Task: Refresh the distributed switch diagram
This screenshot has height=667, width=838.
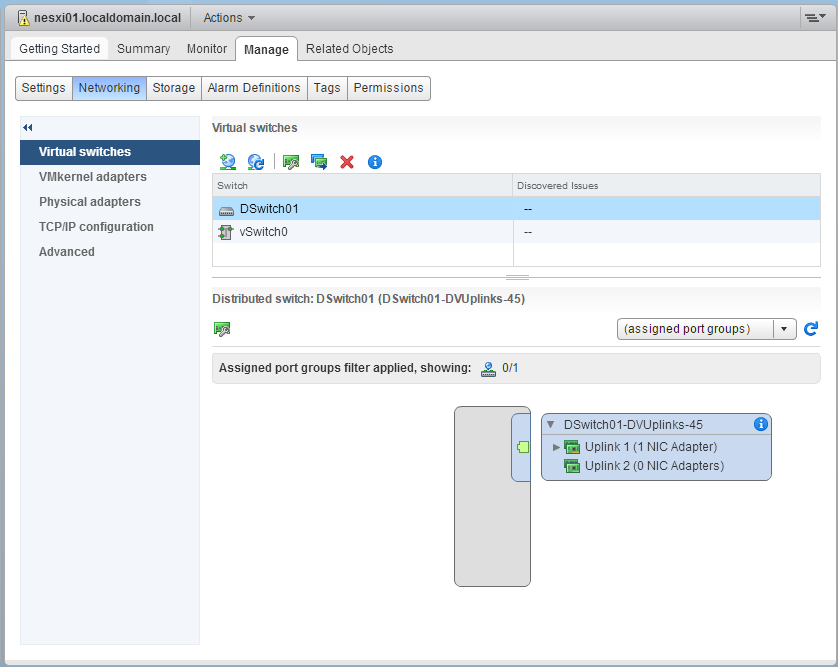Action: (x=811, y=329)
